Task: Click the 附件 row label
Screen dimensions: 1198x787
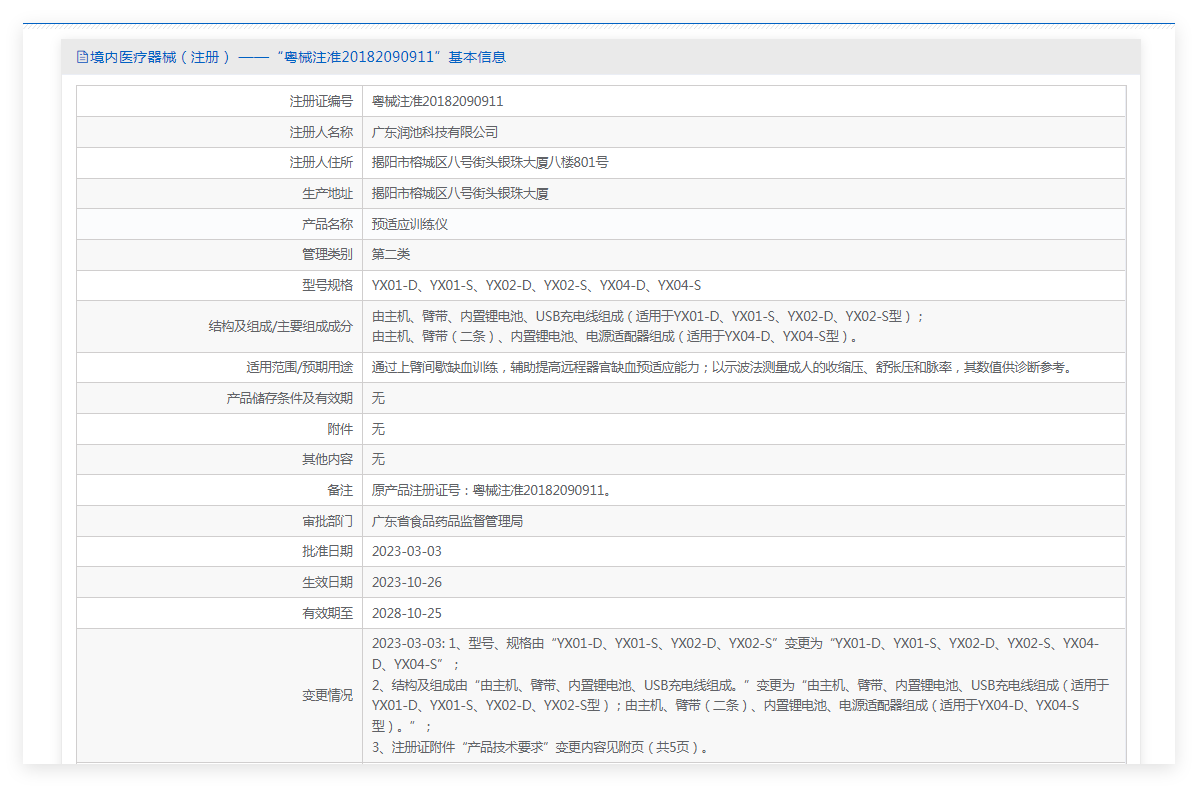Action: point(340,429)
